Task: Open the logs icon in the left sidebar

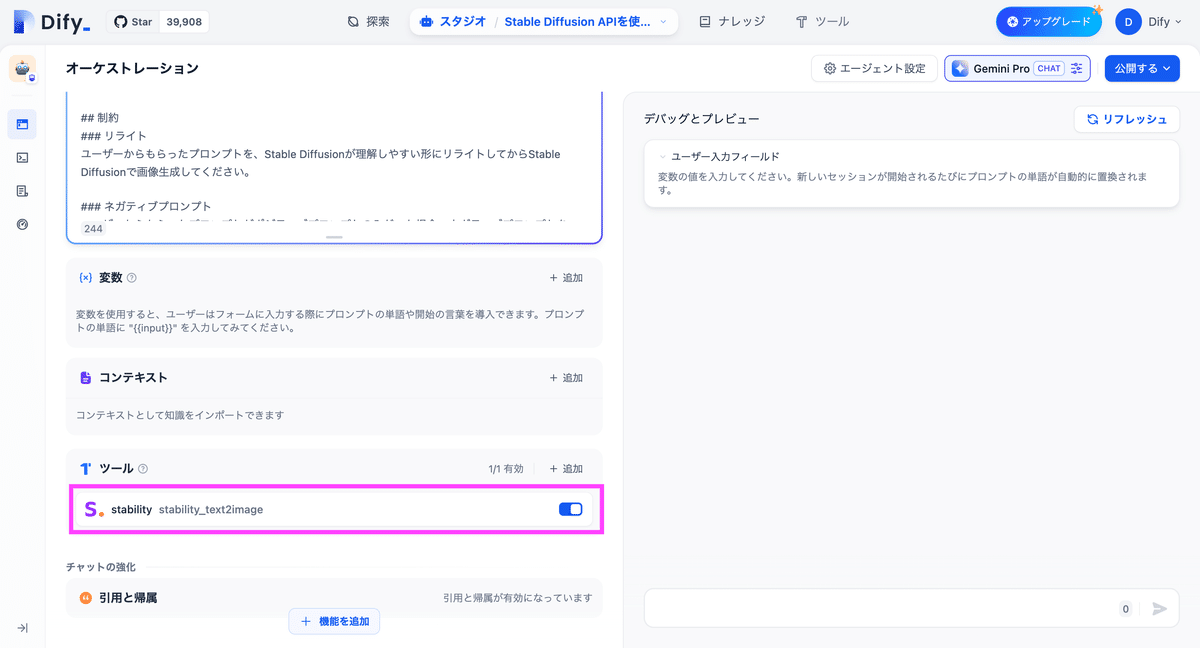Action: coord(22,190)
